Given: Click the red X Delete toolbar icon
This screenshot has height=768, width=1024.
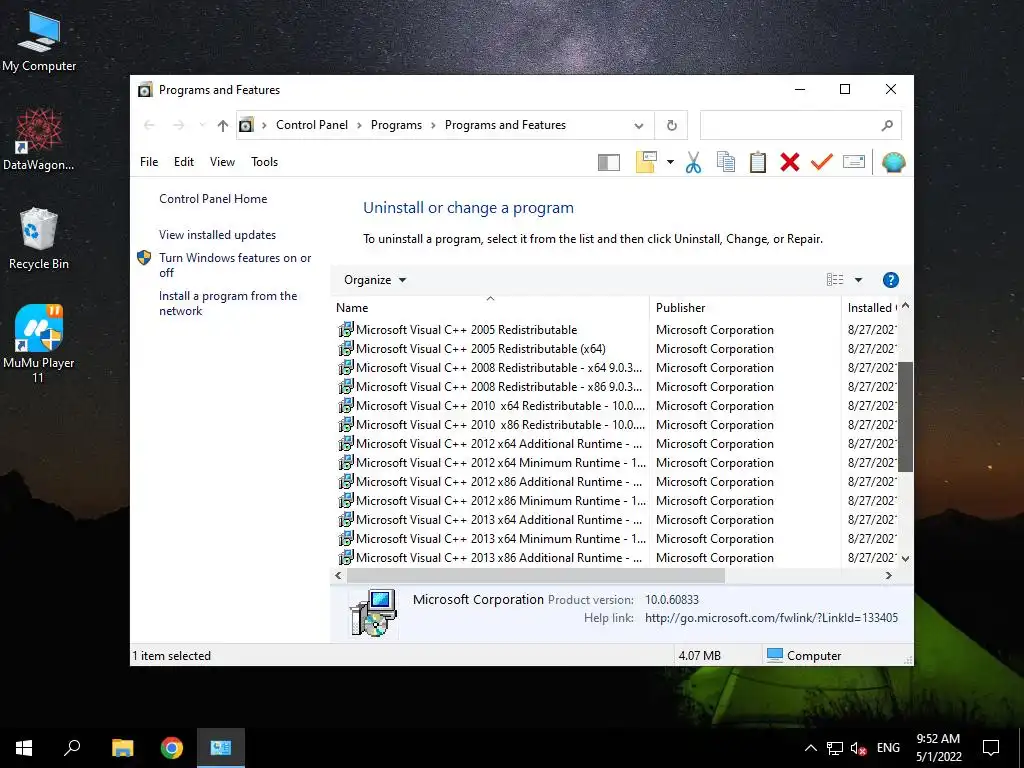Looking at the screenshot, I should (x=790, y=162).
